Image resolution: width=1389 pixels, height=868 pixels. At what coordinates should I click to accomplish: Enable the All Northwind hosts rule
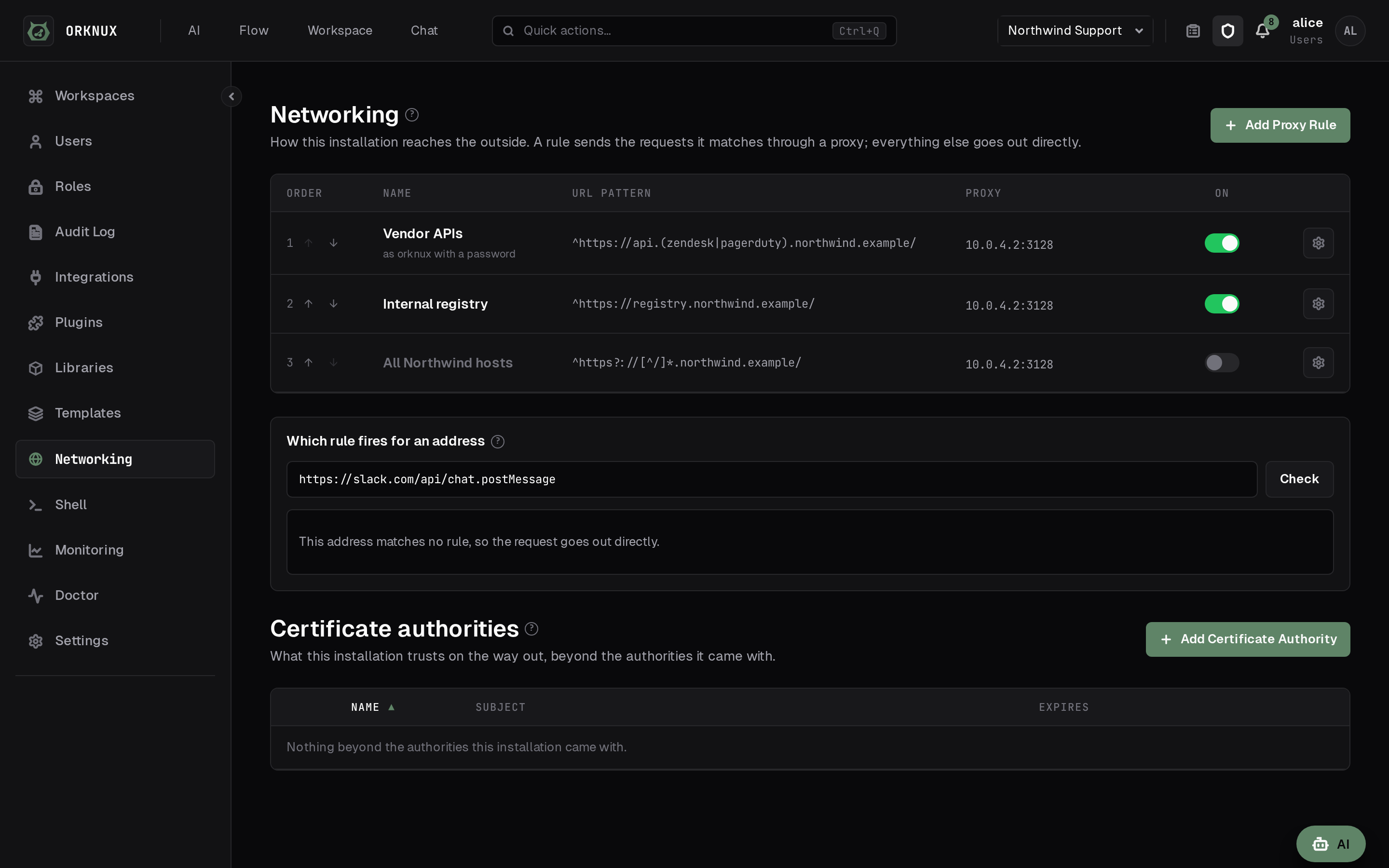1221,362
